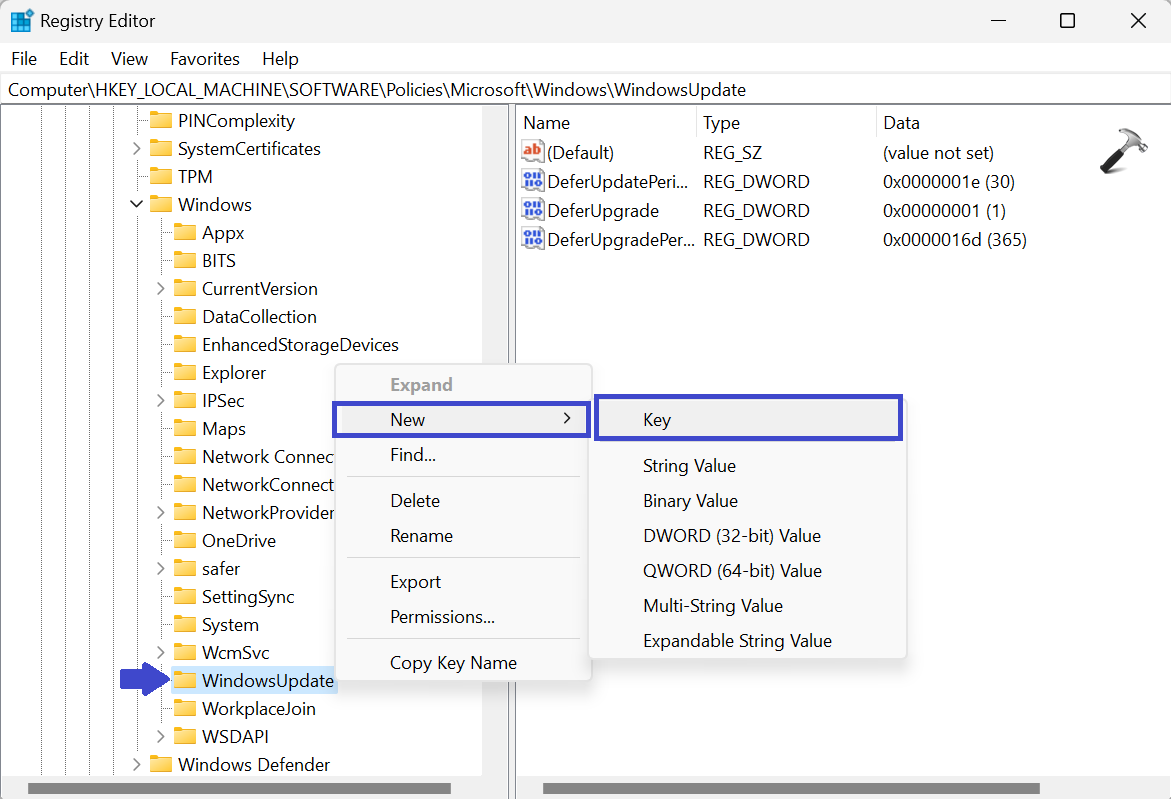Viewport: 1171px width, 799px height.
Task: Select Copy Key Name context entry
Action: tap(453, 663)
